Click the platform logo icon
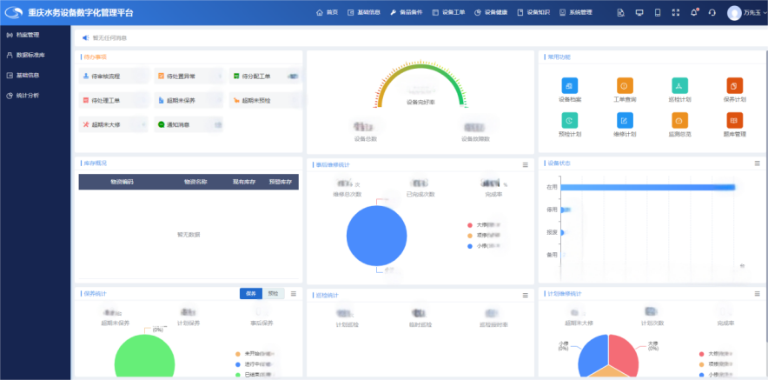Image resolution: width=768 pixels, height=380 pixels. (14, 13)
